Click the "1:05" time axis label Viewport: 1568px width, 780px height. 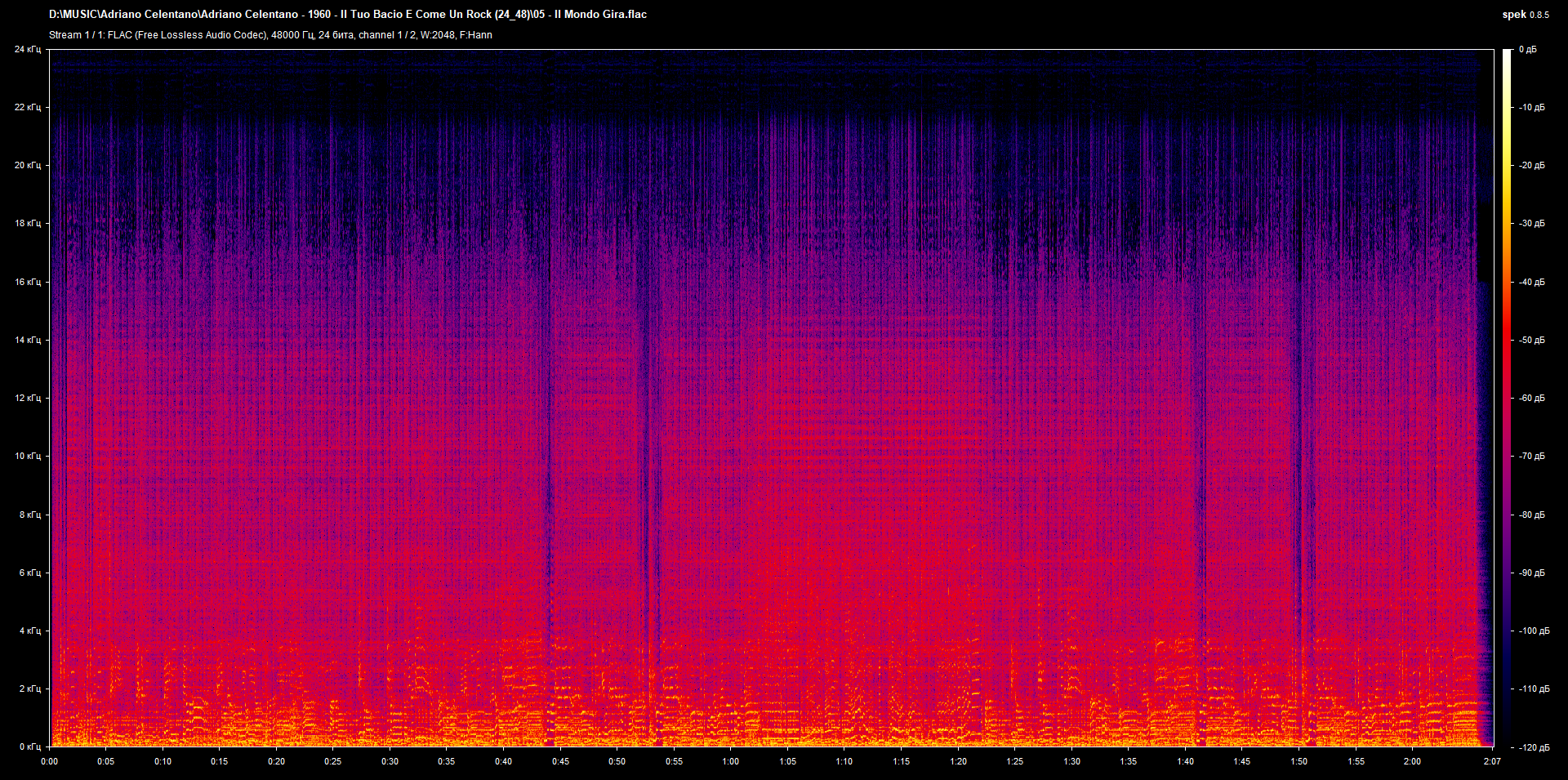coord(788,762)
